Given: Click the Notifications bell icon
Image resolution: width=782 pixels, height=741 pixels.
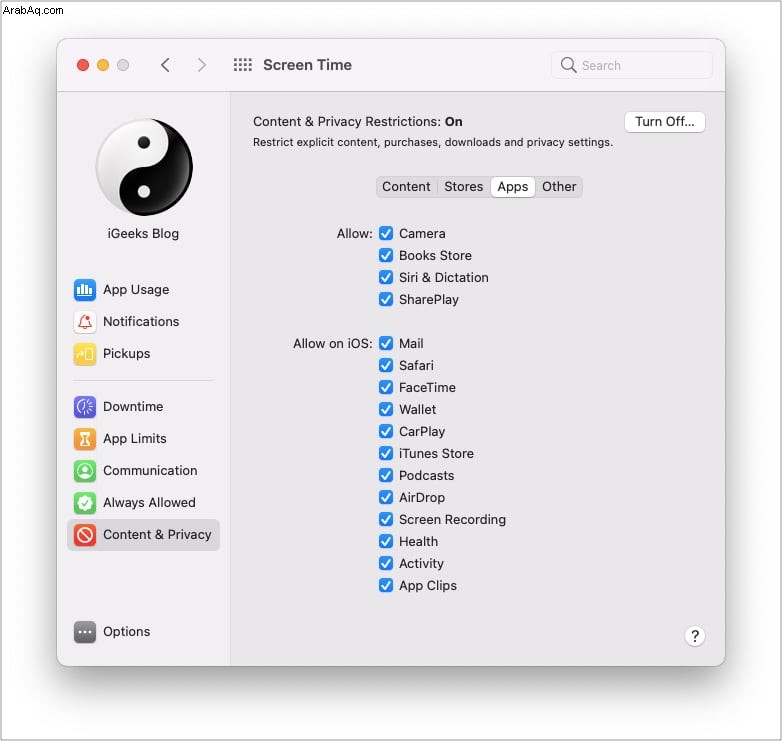Looking at the screenshot, I should click(85, 322).
